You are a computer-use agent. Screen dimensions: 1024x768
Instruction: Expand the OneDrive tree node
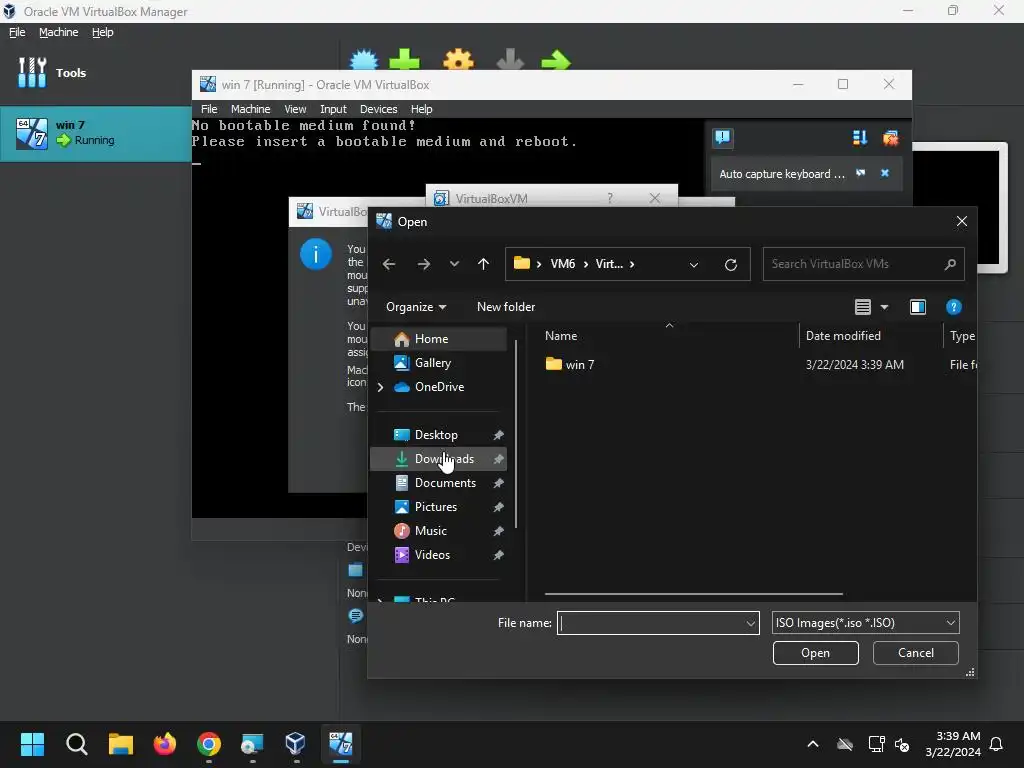[x=380, y=387]
